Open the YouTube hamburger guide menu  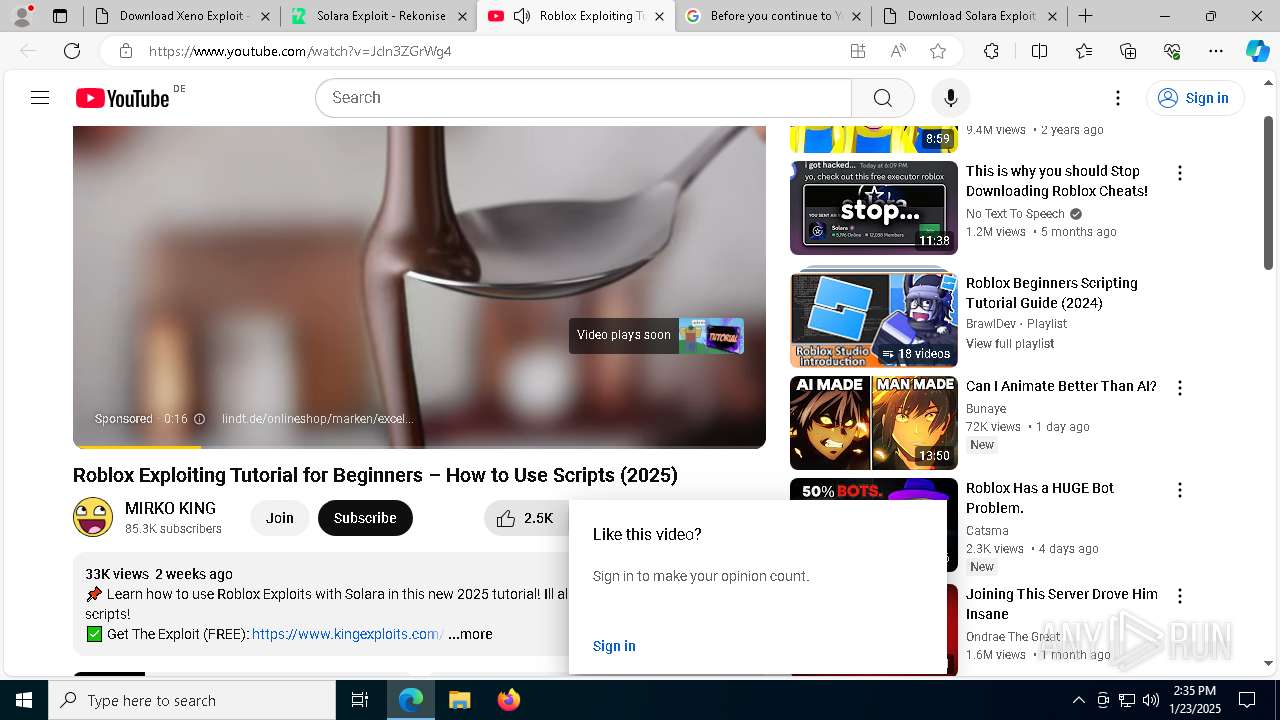click(40, 97)
